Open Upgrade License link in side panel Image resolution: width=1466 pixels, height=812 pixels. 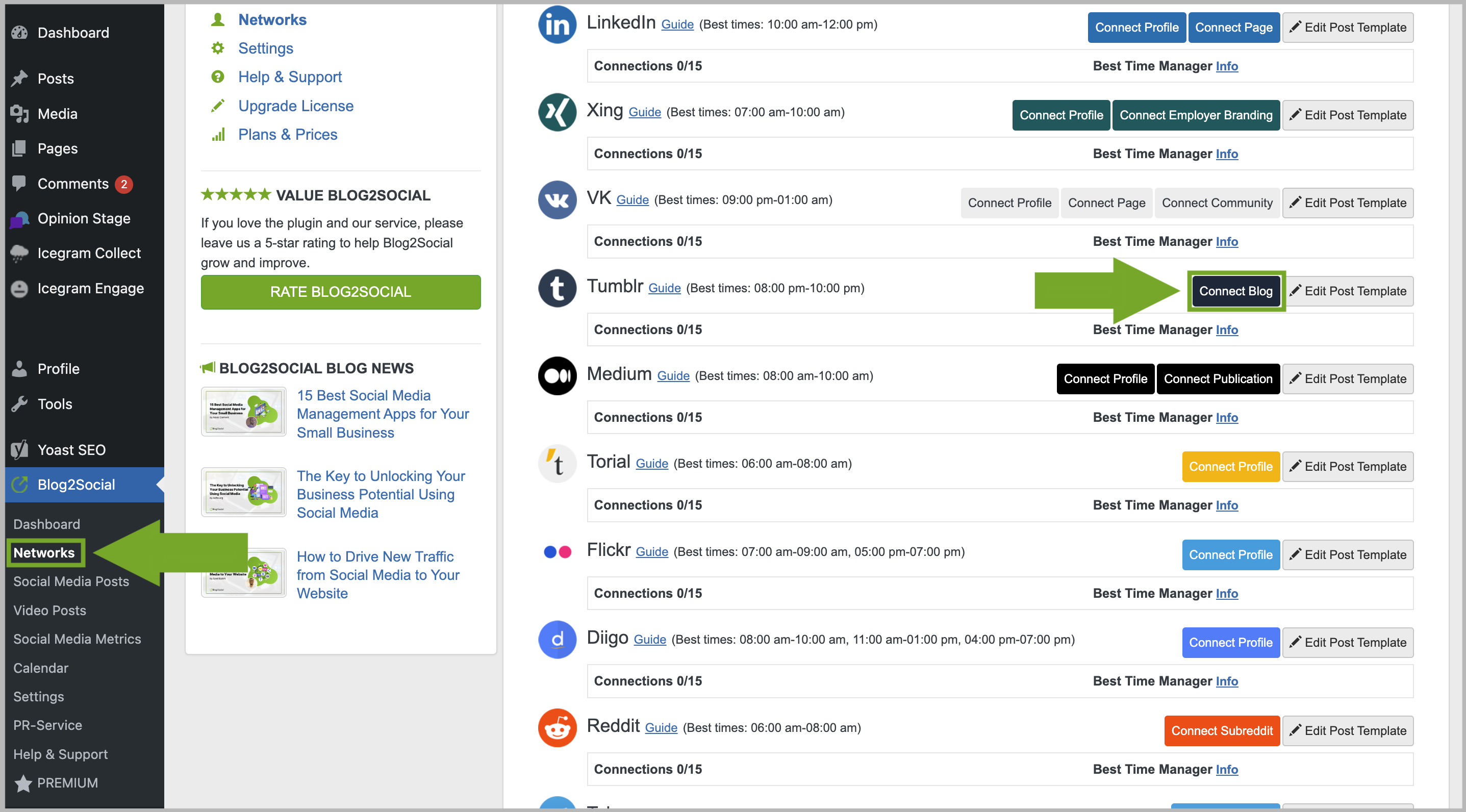point(295,105)
